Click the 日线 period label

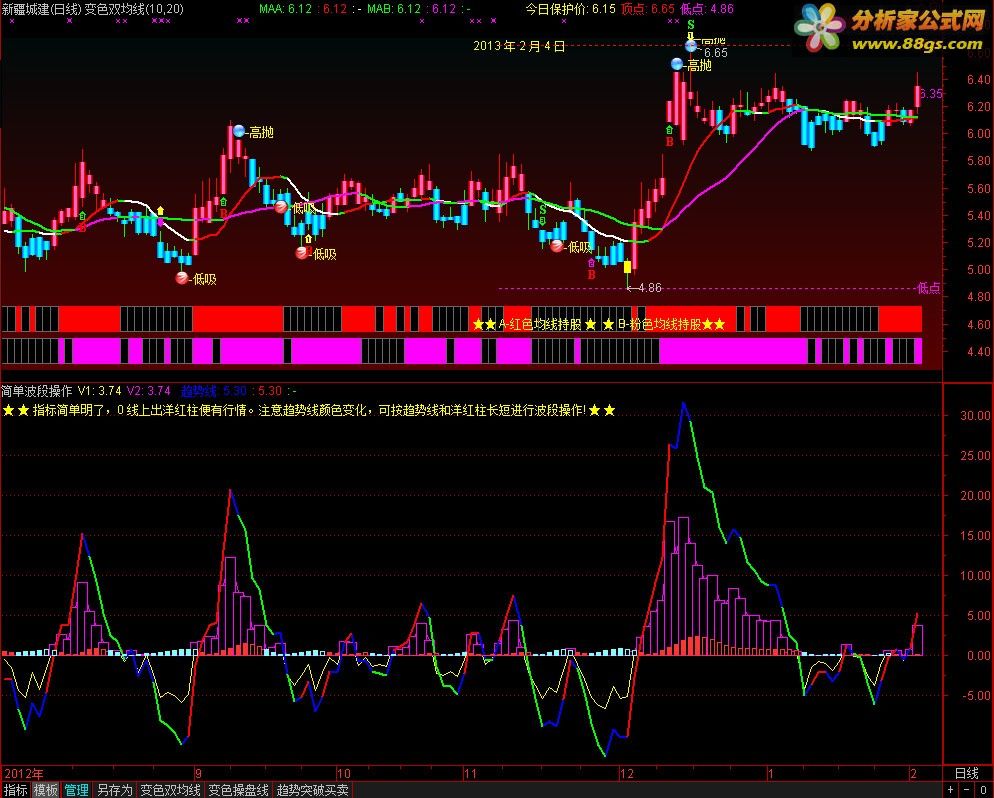(967, 773)
